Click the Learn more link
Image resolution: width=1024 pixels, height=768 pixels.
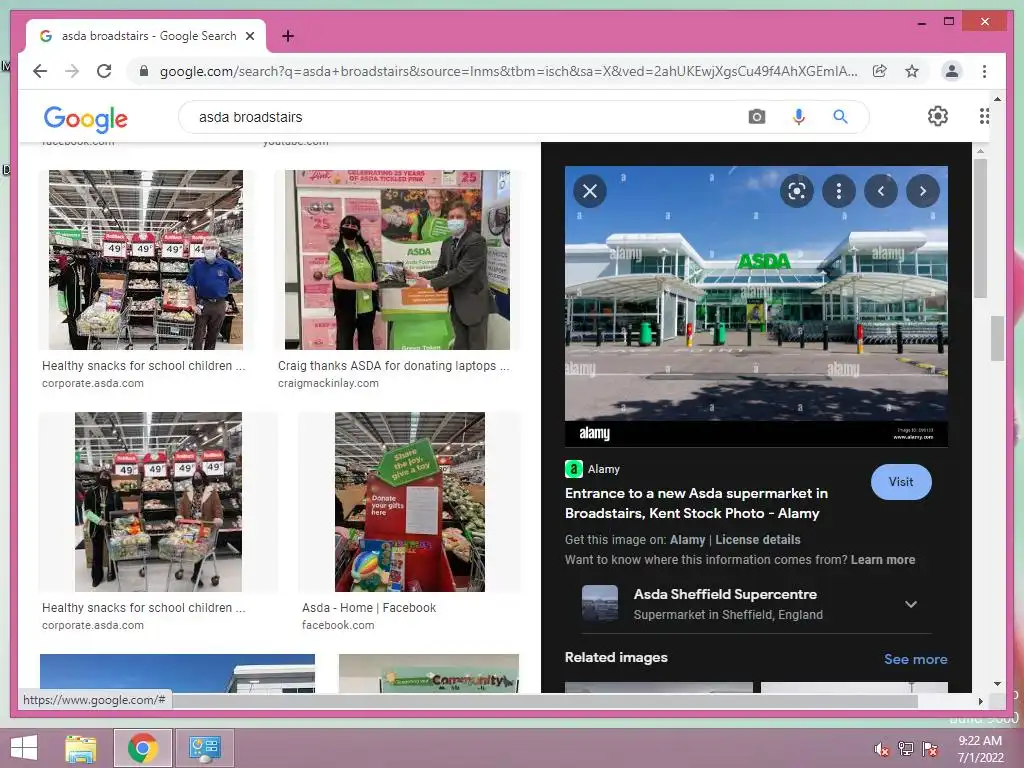[883, 560]
